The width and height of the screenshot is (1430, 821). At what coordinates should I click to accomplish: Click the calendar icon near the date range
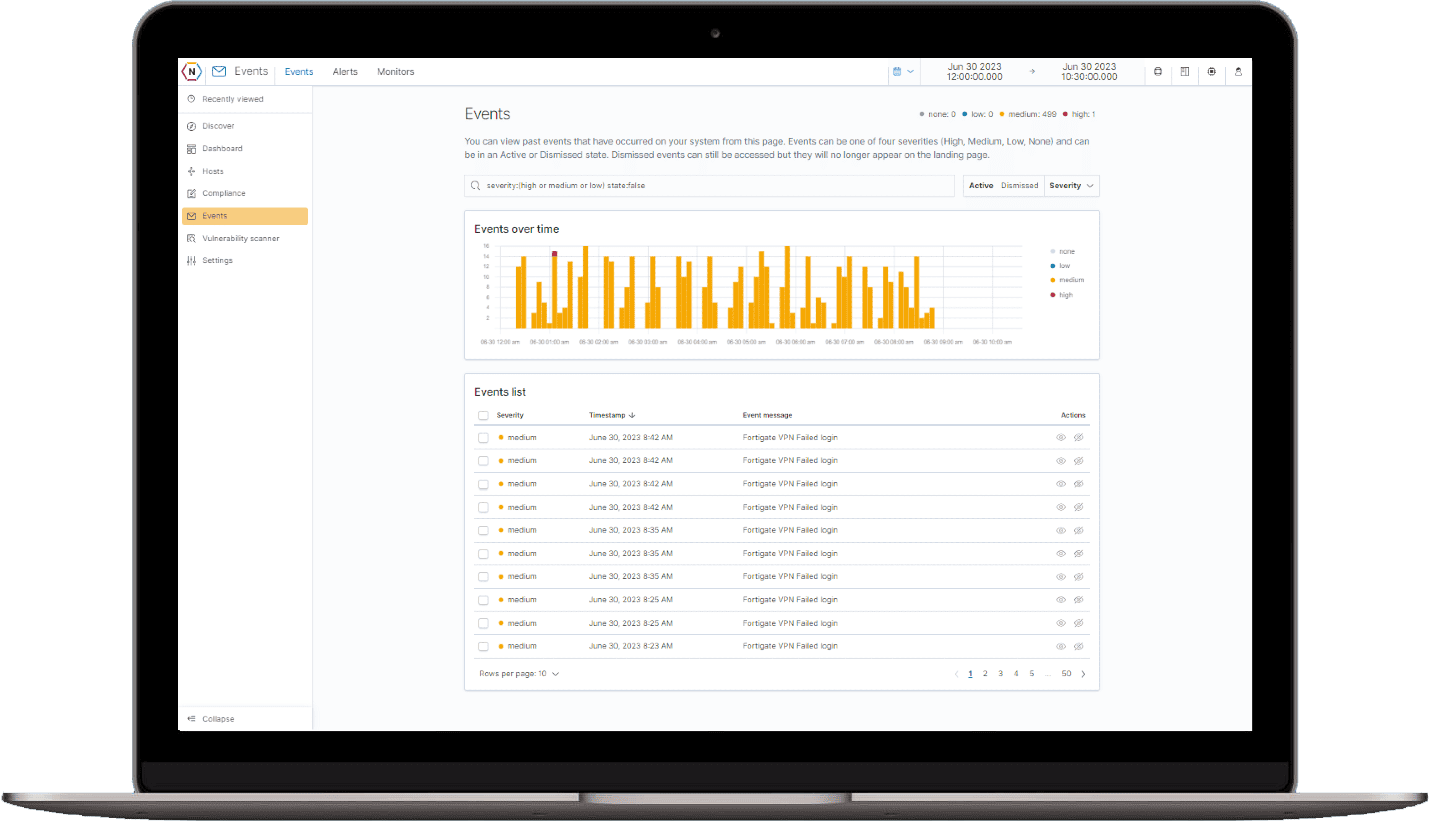click(x=897, y=71)
